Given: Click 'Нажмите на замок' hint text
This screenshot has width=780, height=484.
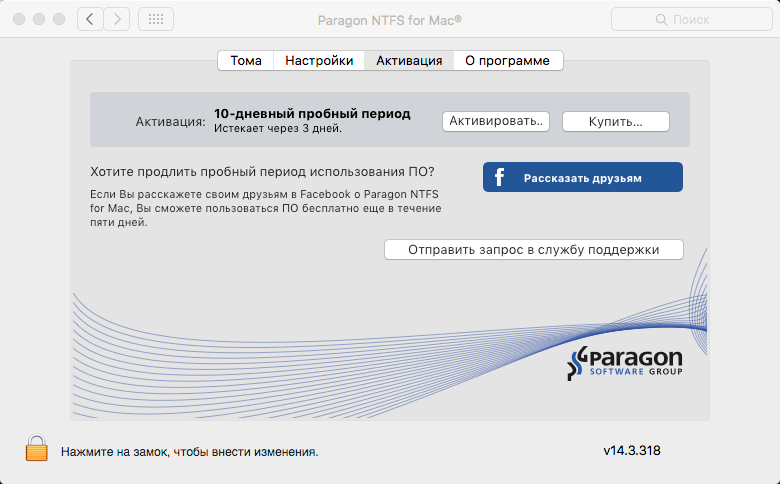Looking at the screenshot, I should click(190, 452).
